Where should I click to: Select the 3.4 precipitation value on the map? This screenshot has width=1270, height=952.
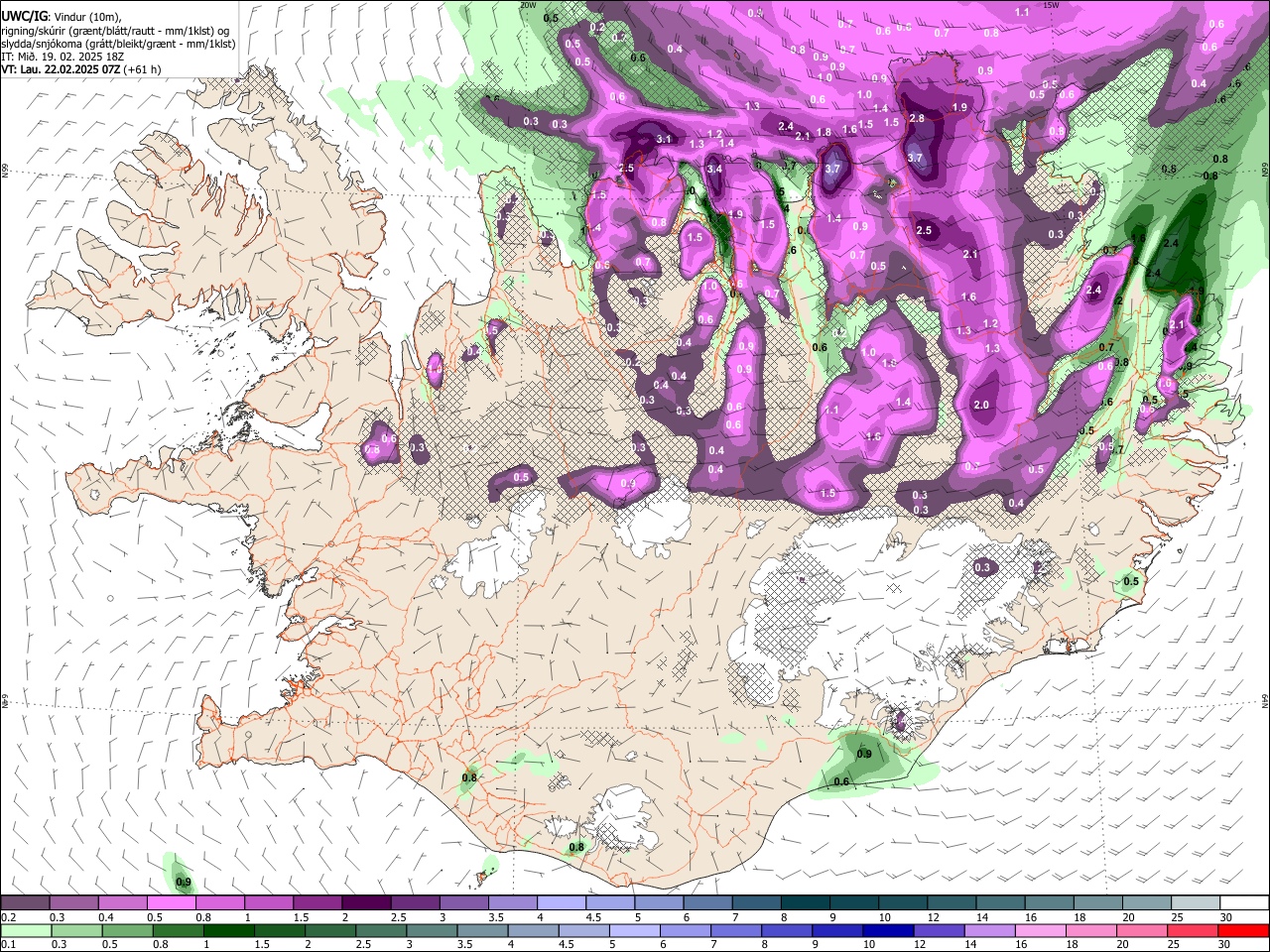pyautogui.click(x=714, y=170)
